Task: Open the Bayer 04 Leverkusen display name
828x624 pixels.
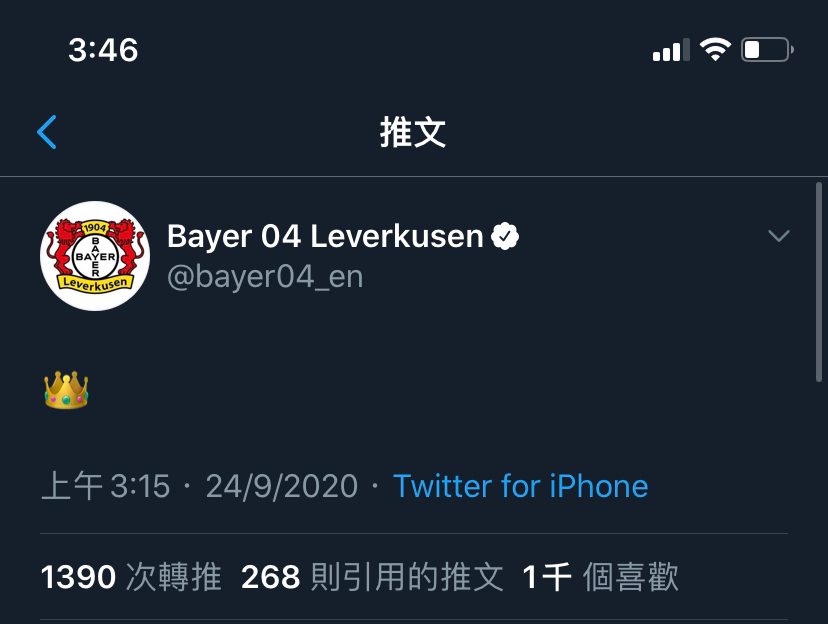Action: tap(325, 236)
